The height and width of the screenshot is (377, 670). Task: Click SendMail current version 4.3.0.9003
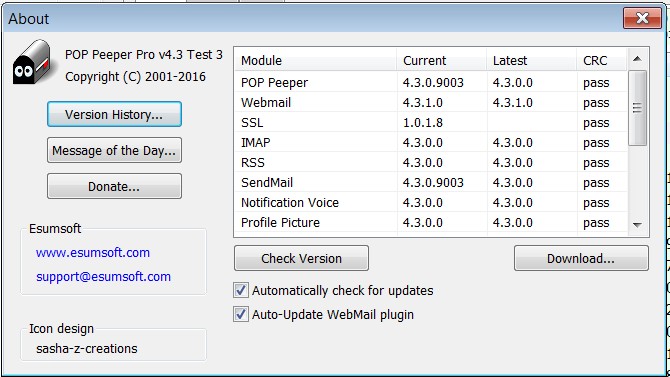point(433,183)
